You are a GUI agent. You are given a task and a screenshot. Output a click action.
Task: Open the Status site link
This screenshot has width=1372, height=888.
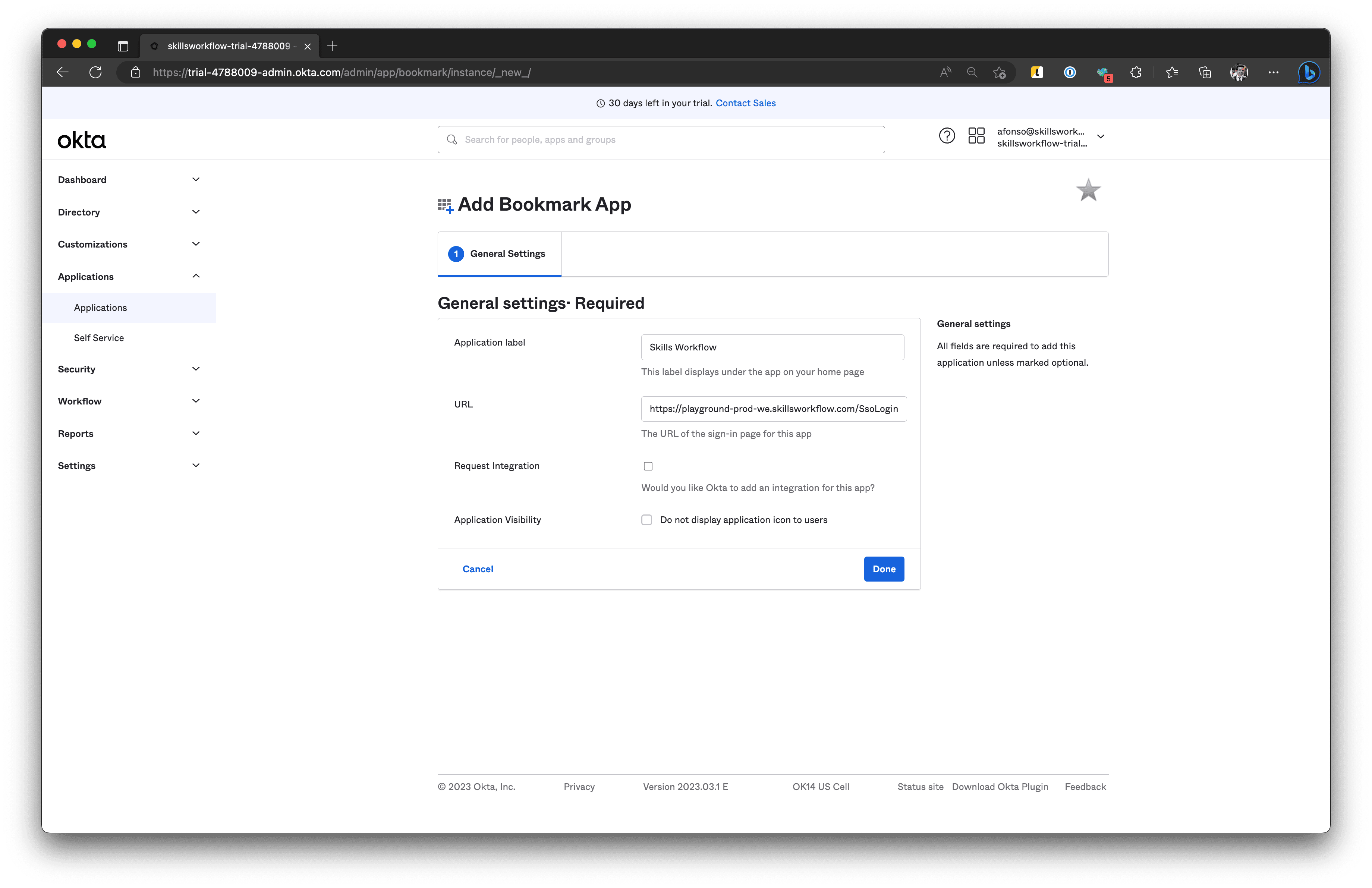[920, 787]
